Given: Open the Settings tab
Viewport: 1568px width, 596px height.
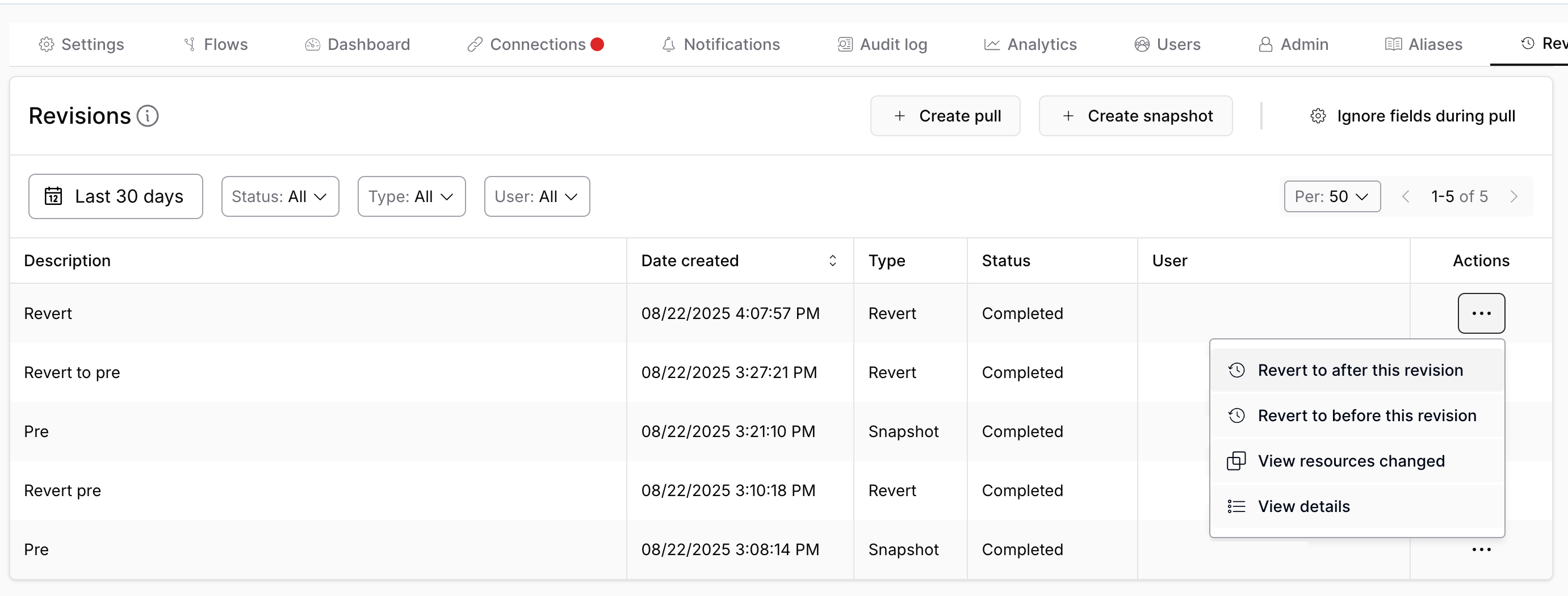Looking at the screenshot, I should [81, 44].
